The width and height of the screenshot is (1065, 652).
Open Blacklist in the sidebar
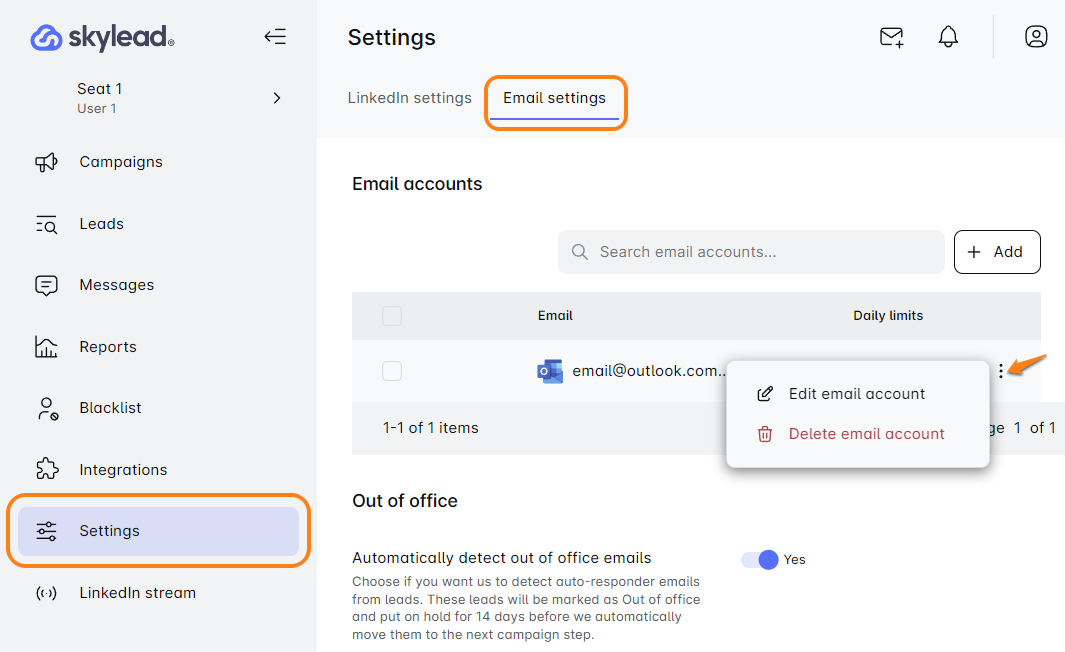(110, 408)
